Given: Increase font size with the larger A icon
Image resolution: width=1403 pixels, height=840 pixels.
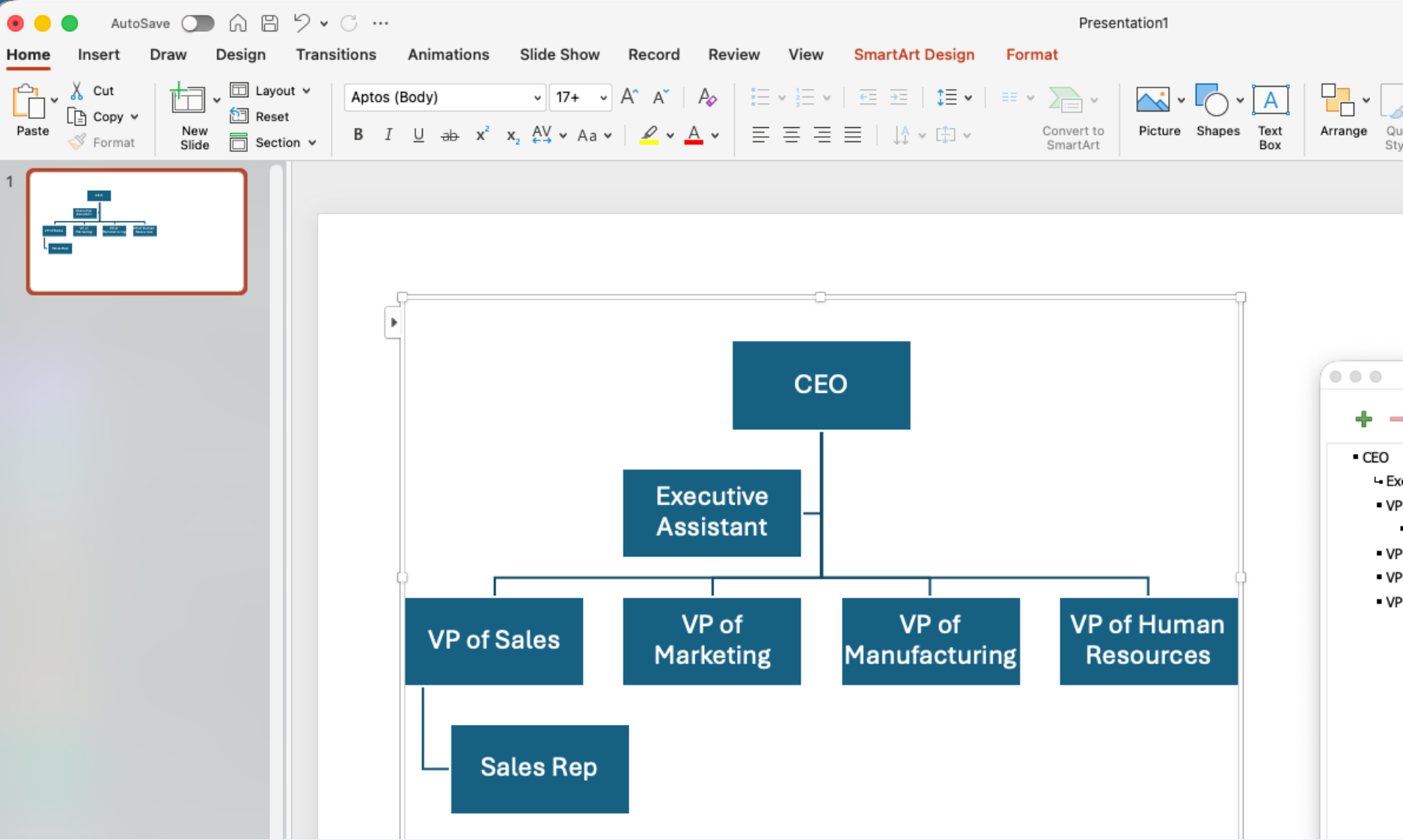Looking at the screenshot, I should tap(629, 96).
